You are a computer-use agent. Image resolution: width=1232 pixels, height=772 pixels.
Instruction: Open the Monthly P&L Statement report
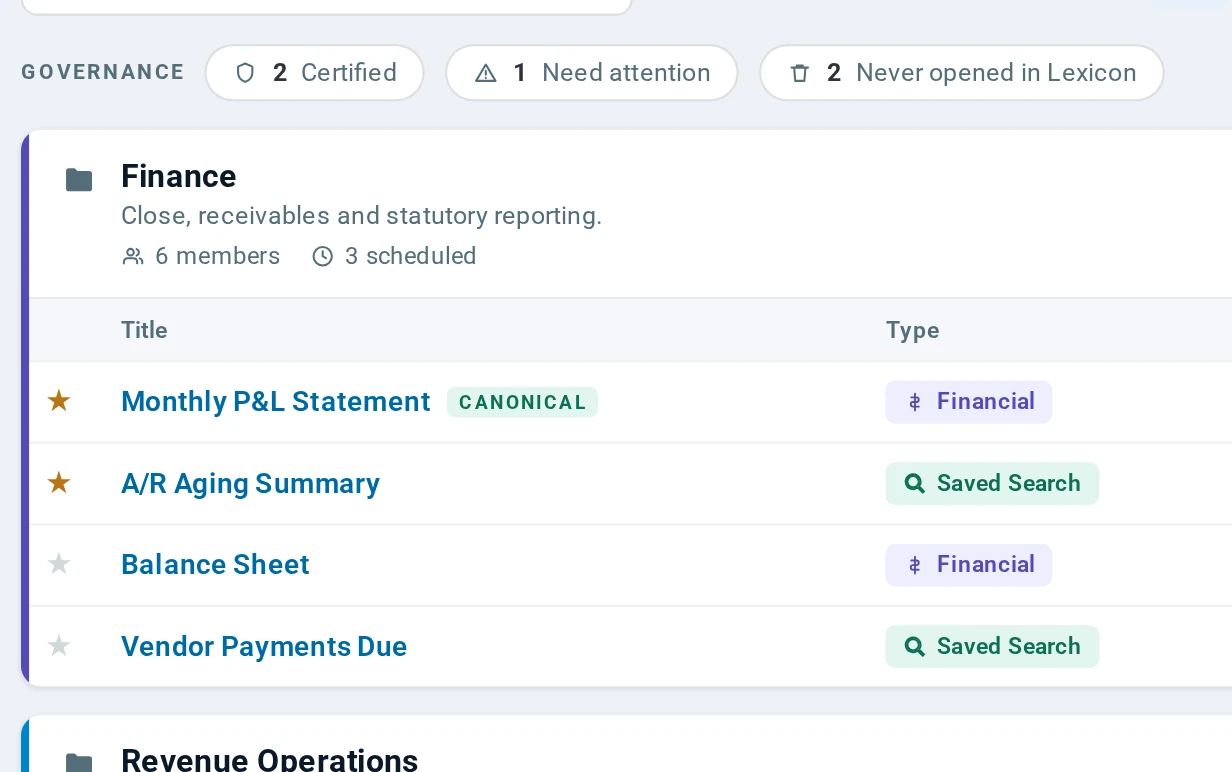pos(275,402)
